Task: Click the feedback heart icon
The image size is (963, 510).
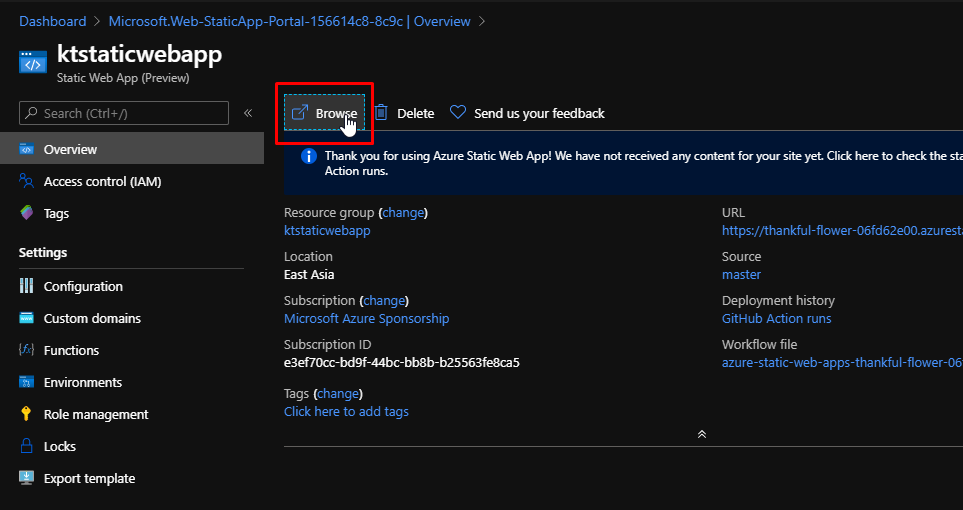Action: point(458,112)
